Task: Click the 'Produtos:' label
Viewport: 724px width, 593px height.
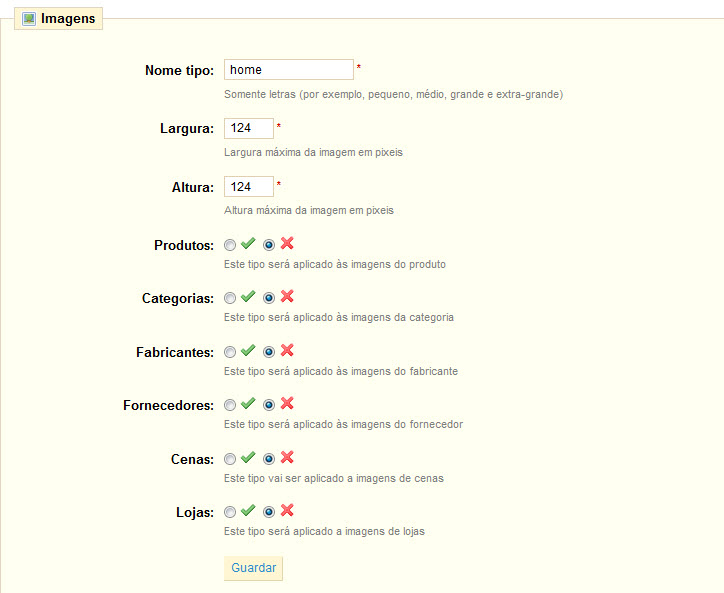Action: tap(184, 245)
